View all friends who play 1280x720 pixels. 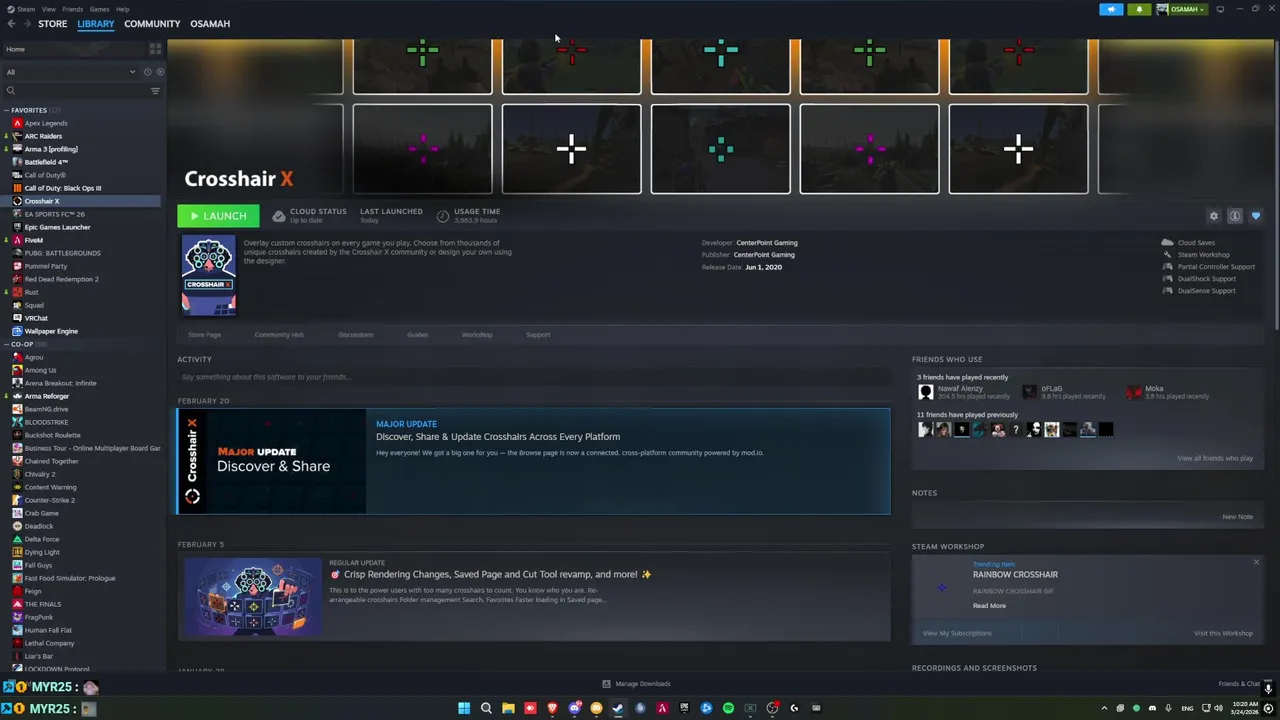(1215, 458)
